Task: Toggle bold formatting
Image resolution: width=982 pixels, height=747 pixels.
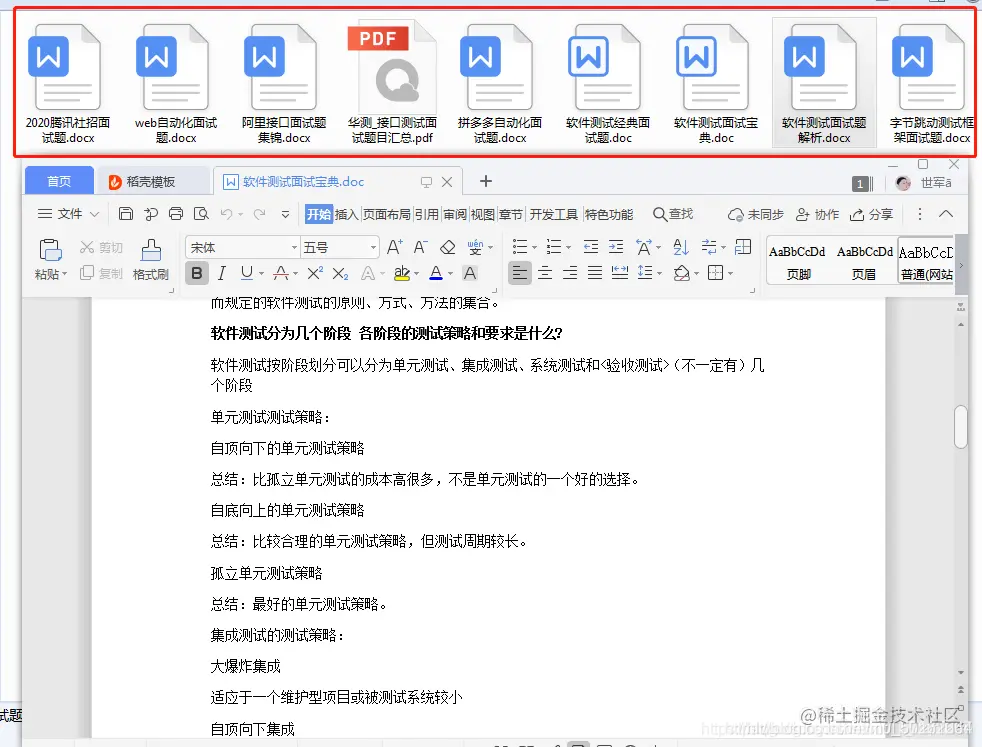Action: click(196, 272)
